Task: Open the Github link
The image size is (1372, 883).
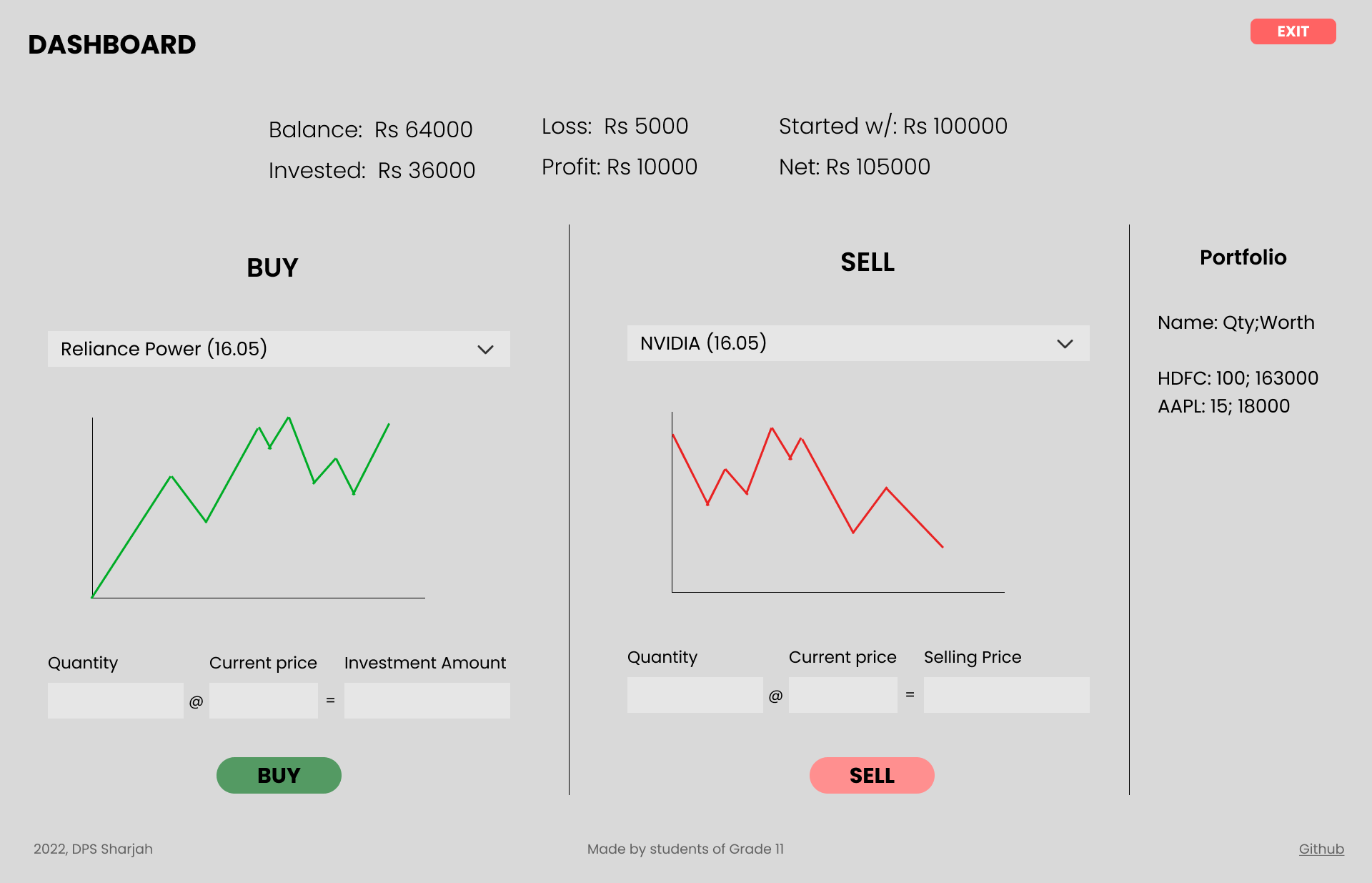Action: [x=1321, y=849]
